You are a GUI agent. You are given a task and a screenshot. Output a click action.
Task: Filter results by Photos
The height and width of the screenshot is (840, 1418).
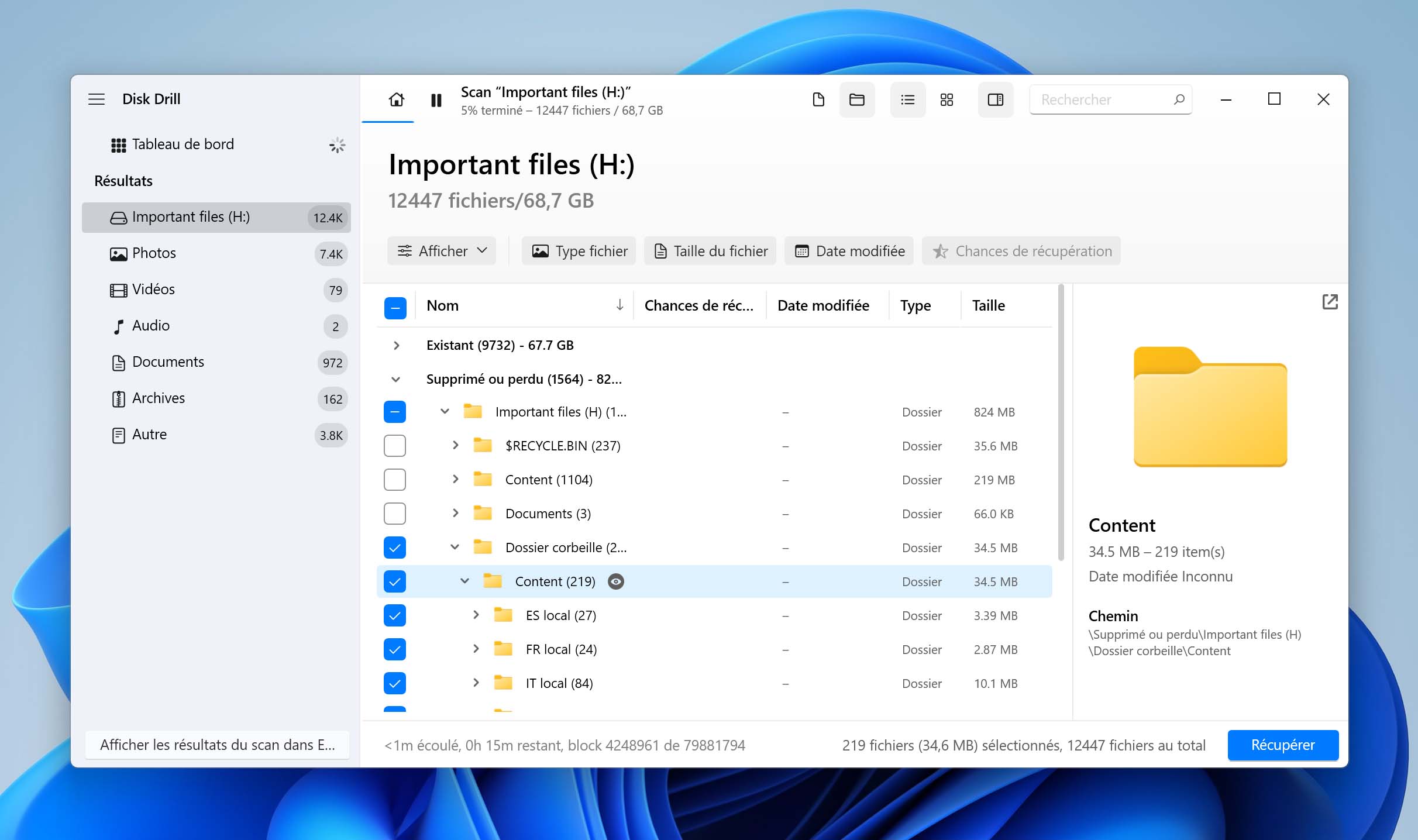216,253
